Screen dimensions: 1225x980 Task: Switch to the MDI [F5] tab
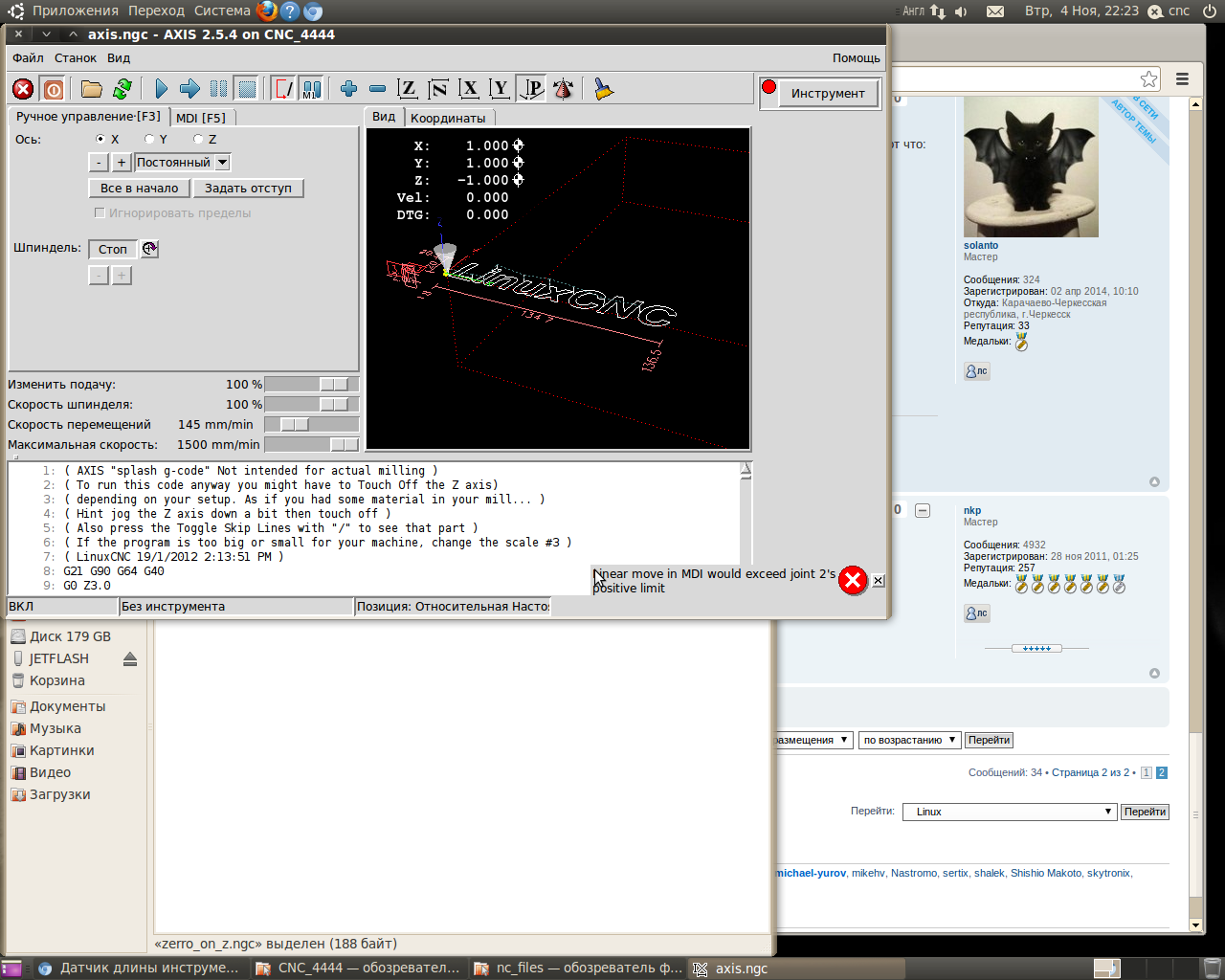201,118
